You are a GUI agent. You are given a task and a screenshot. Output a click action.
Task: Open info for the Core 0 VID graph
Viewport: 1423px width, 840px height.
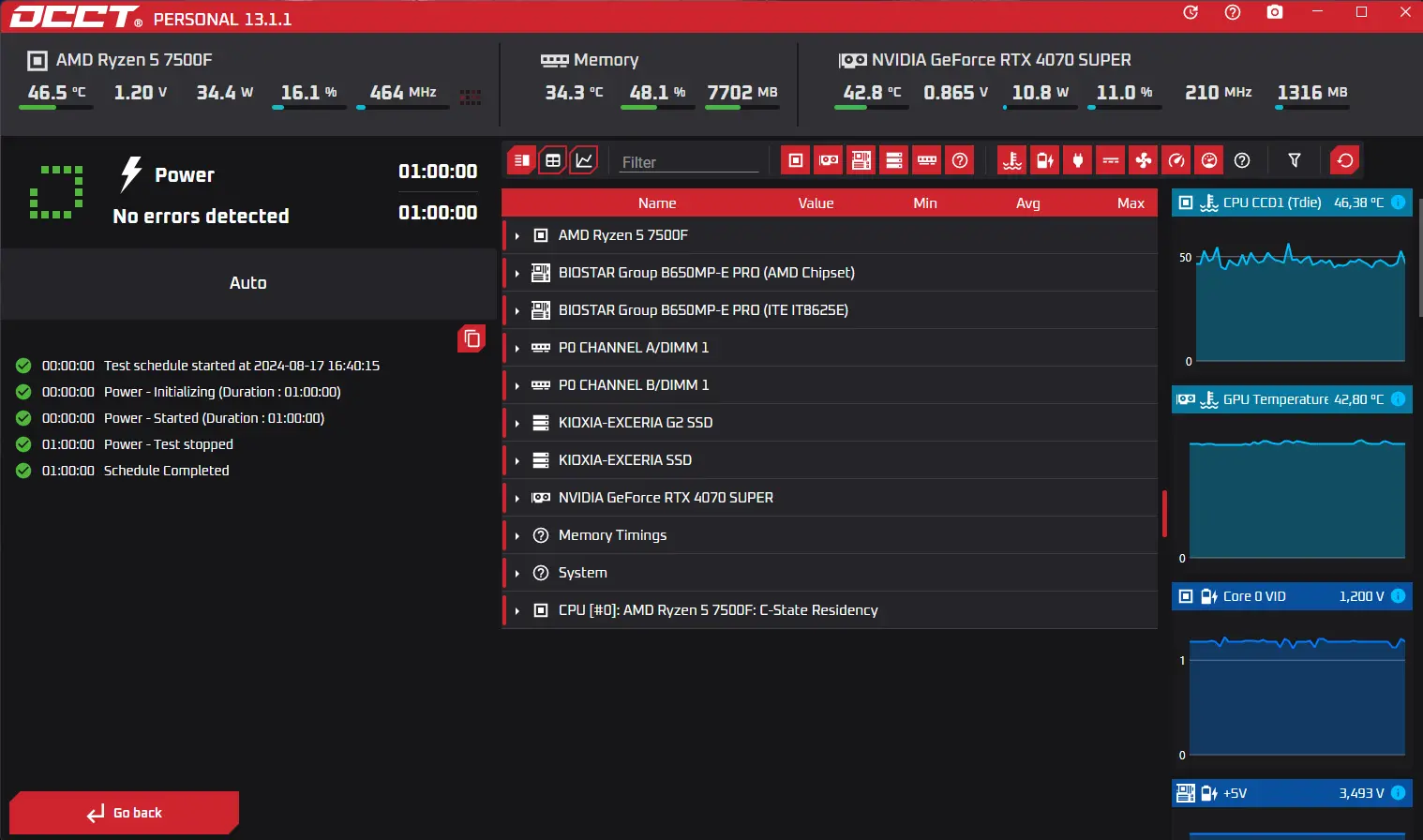1398,596
